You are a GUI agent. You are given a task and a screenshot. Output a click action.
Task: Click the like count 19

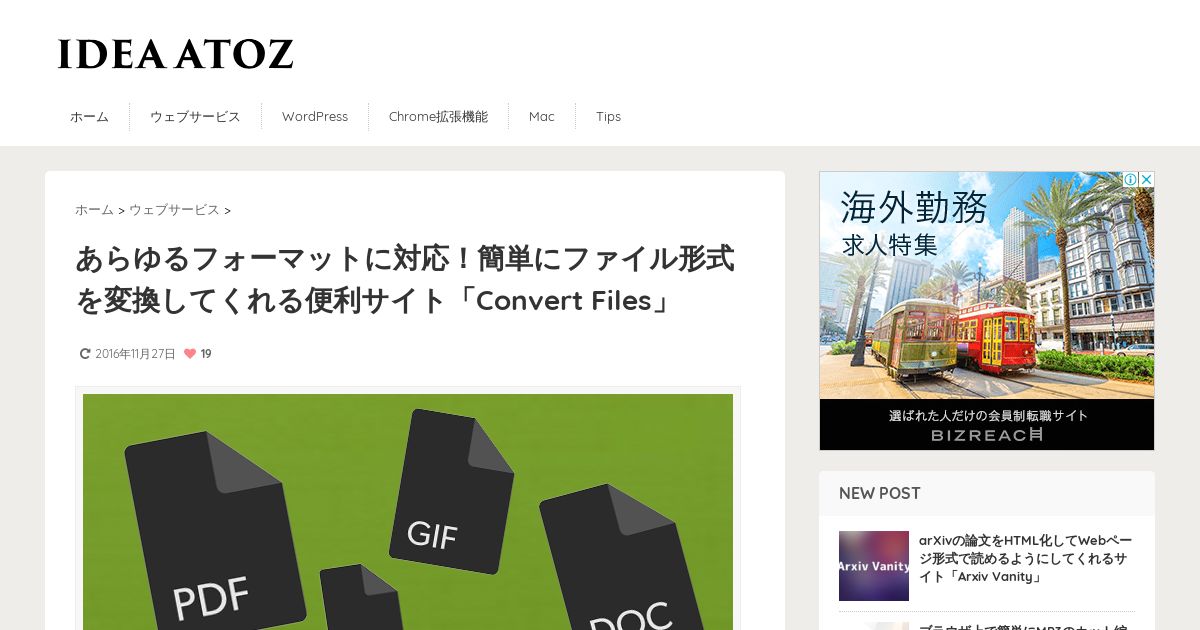(206, 354)
